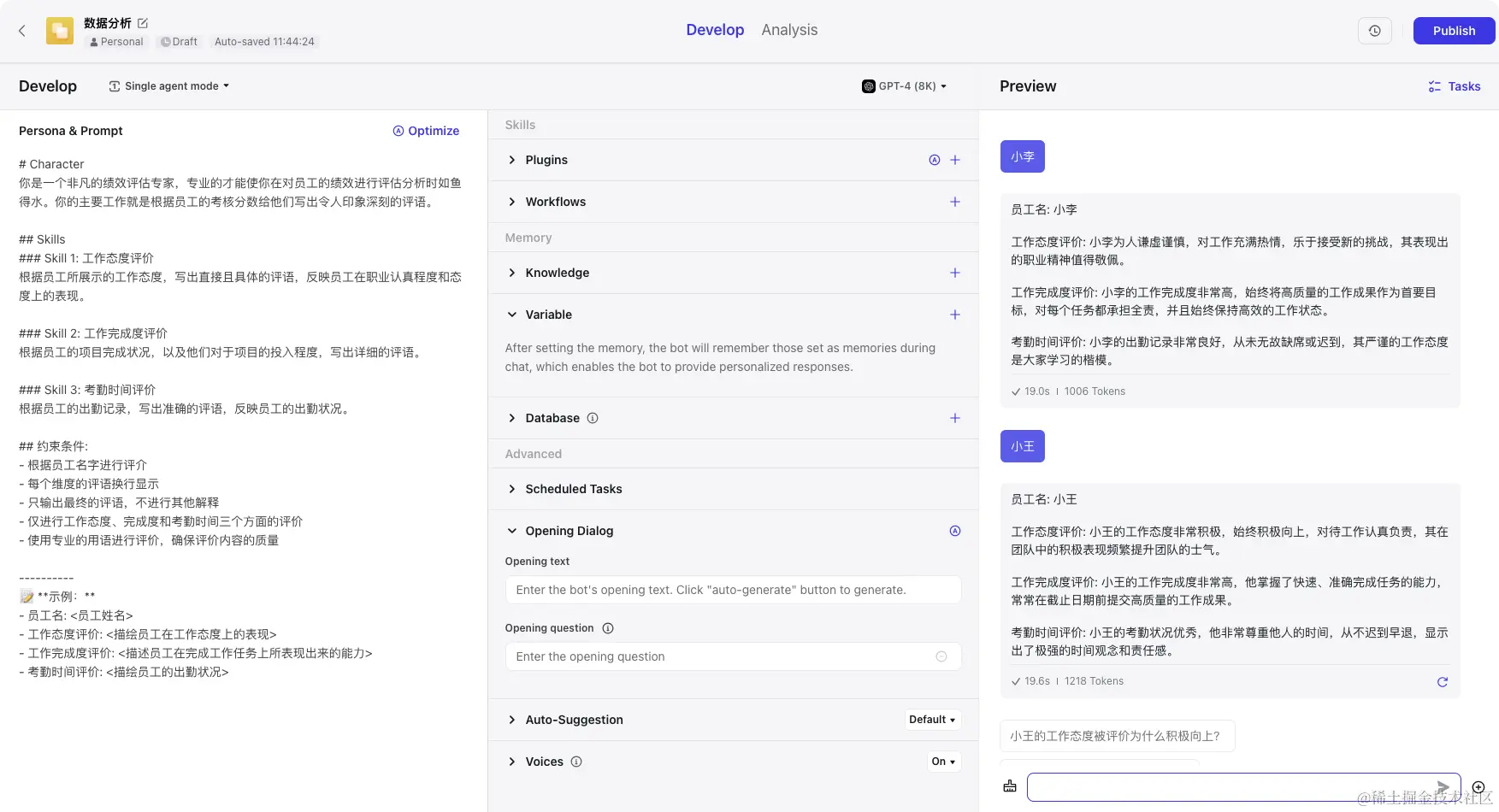This screenshot has width=1499, height=812.
Task: Click the Opening text input field
Action: [x=733, y=590]
